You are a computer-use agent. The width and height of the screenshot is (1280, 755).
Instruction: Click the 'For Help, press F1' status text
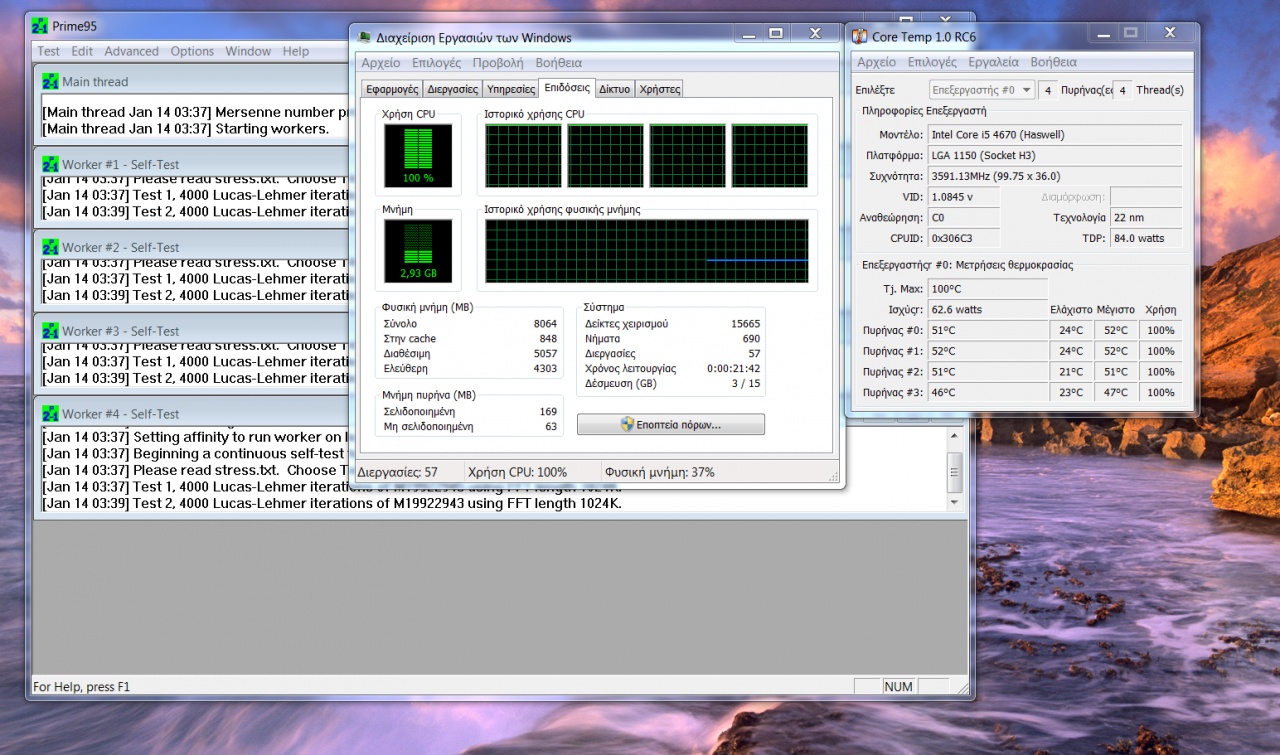(82, 687)
